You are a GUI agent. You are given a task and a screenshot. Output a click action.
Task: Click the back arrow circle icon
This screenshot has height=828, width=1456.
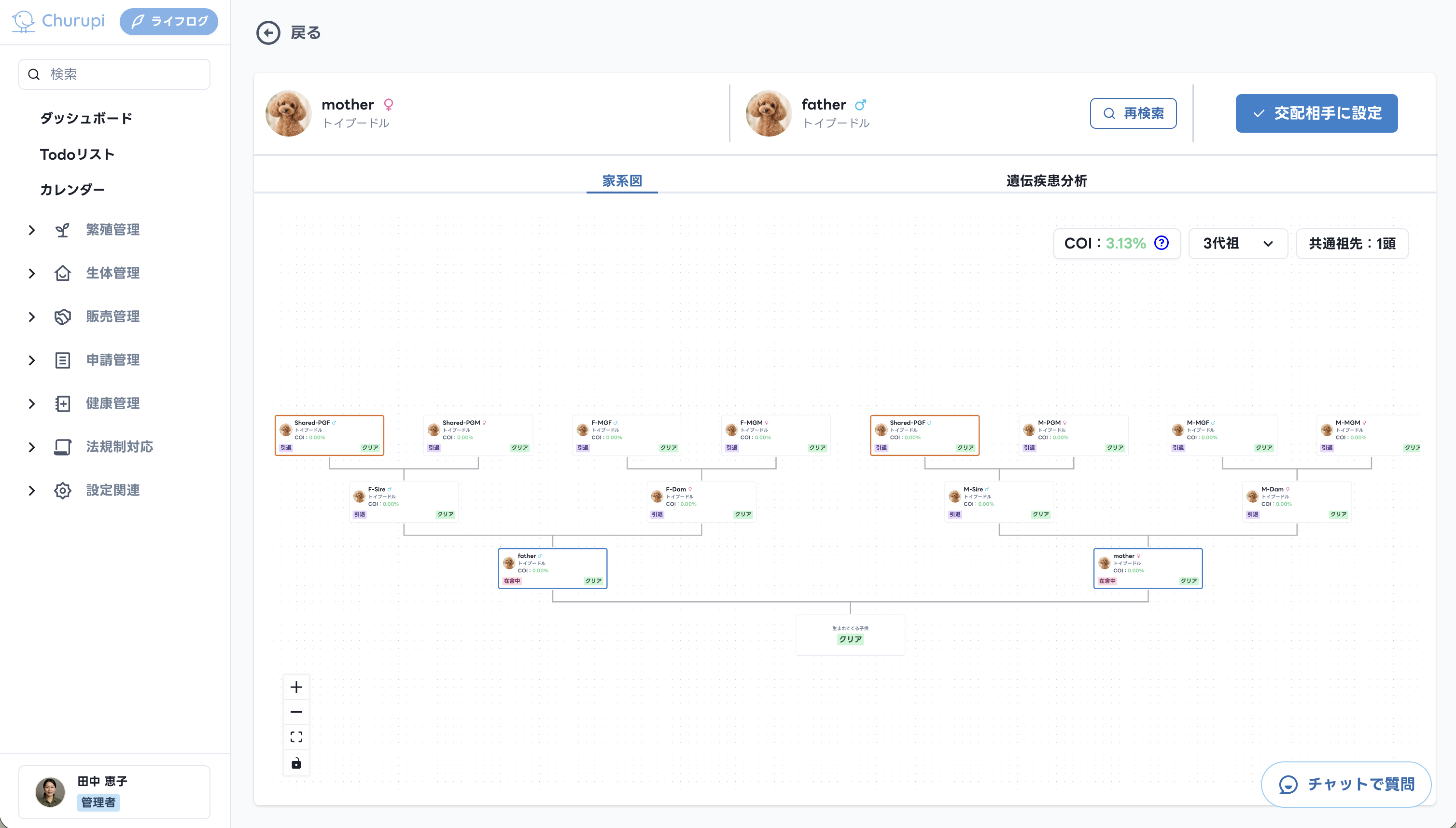coord(268,33)
